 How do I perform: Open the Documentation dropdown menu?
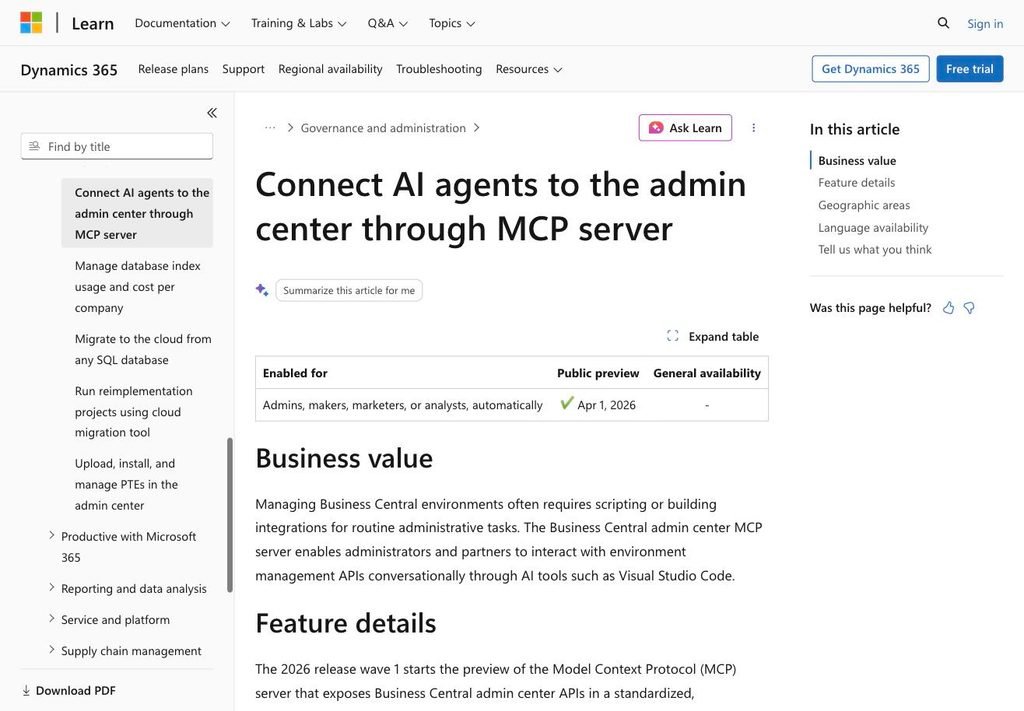(x=182, y=24)
